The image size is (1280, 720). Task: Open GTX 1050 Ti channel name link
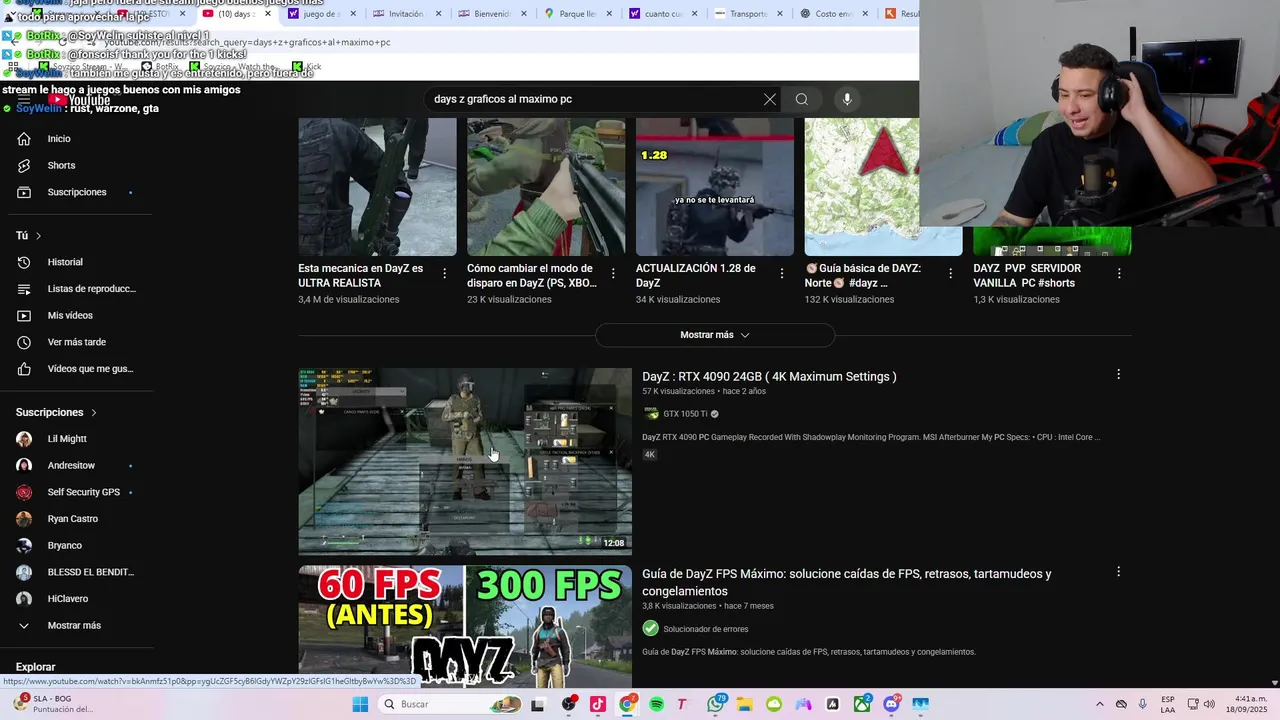[685, 414]
